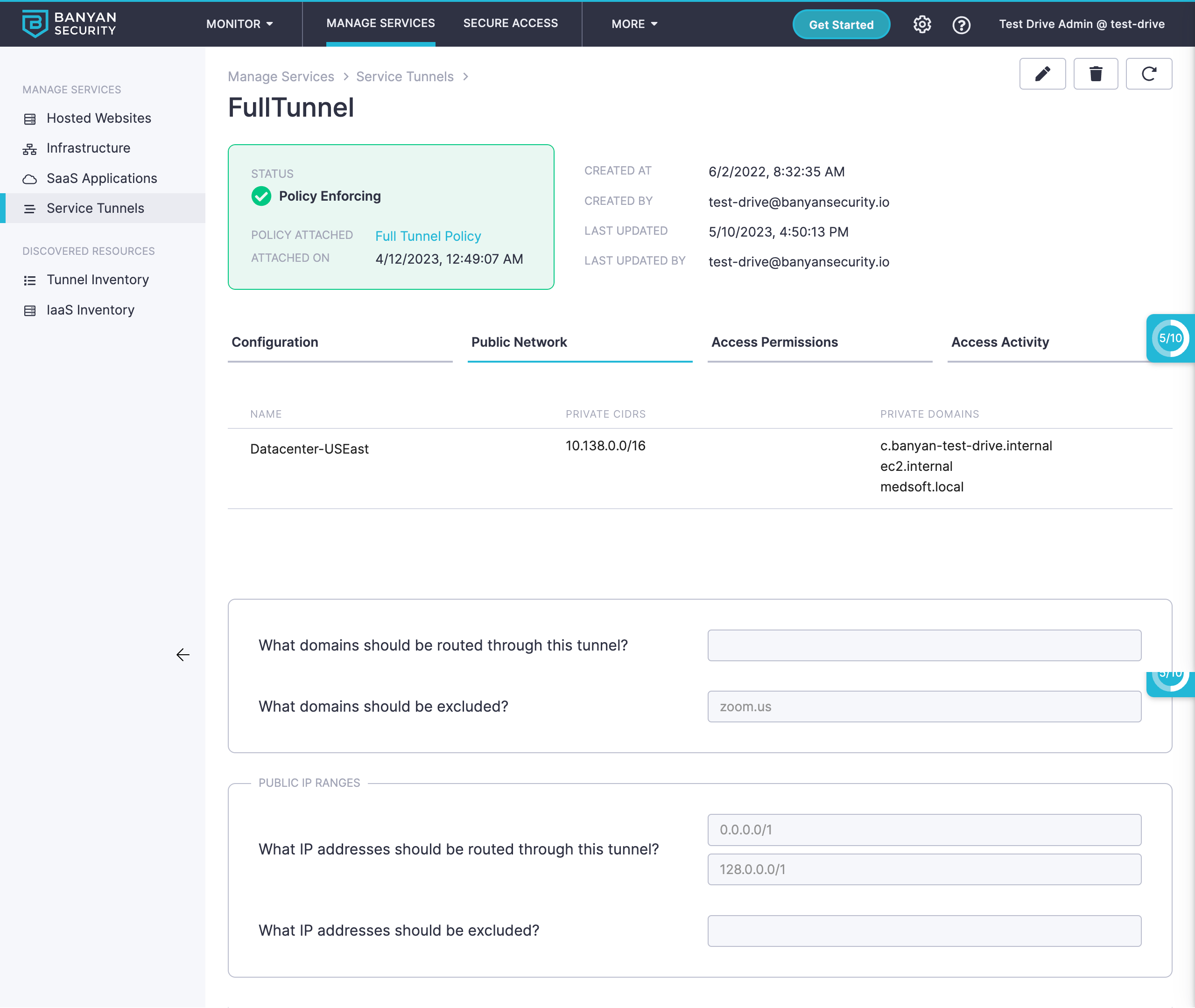Click the trash delete icon

point(1095,74)
